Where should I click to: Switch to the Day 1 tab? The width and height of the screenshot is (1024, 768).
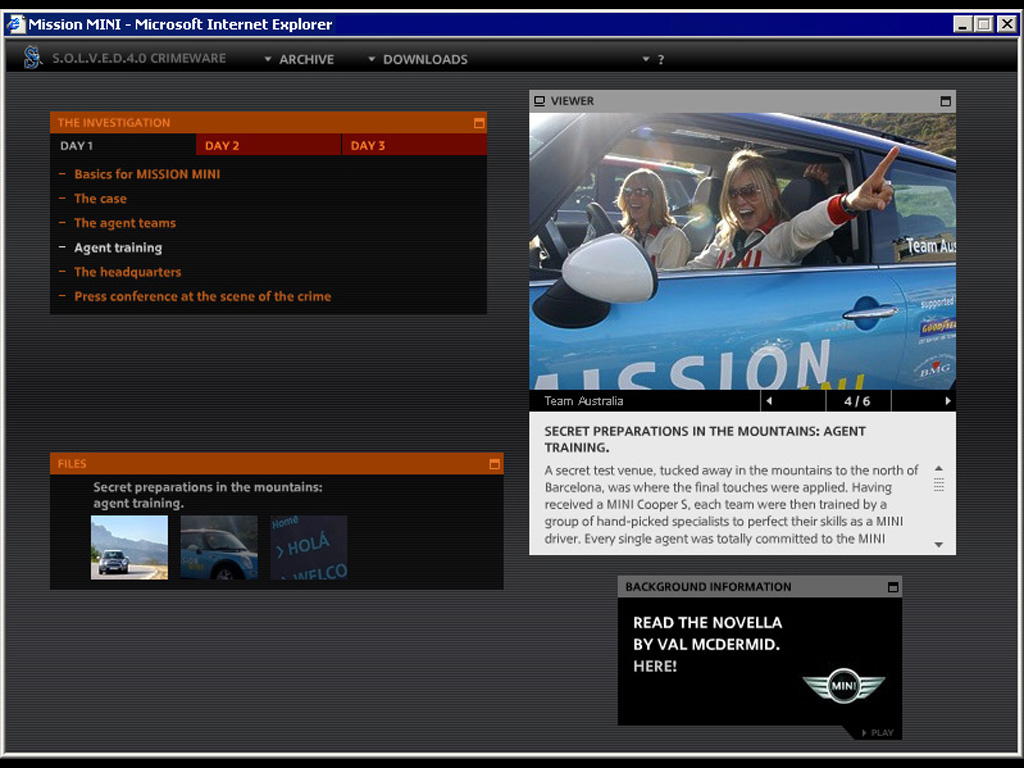point(123,146)
